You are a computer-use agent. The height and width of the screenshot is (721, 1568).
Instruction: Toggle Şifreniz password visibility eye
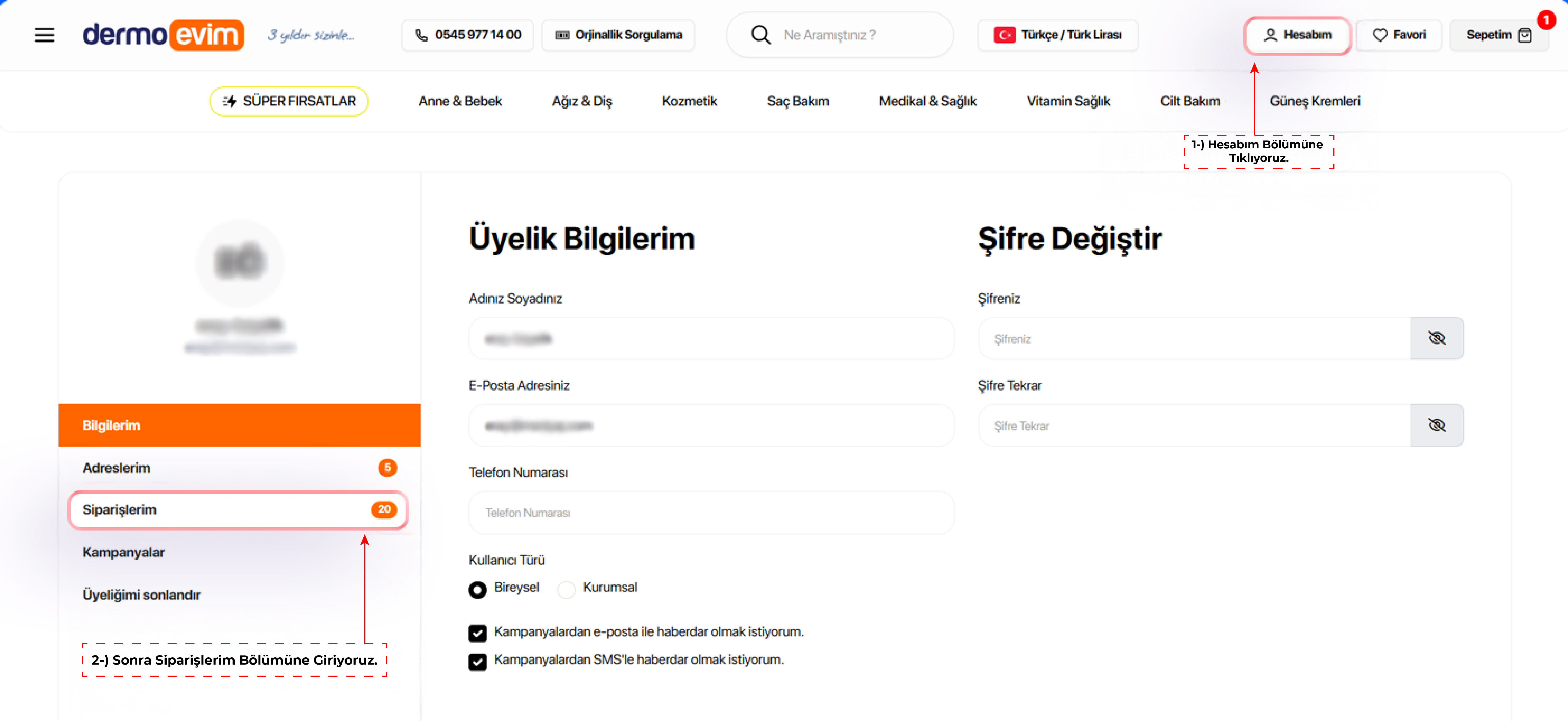pos(1437,338)
